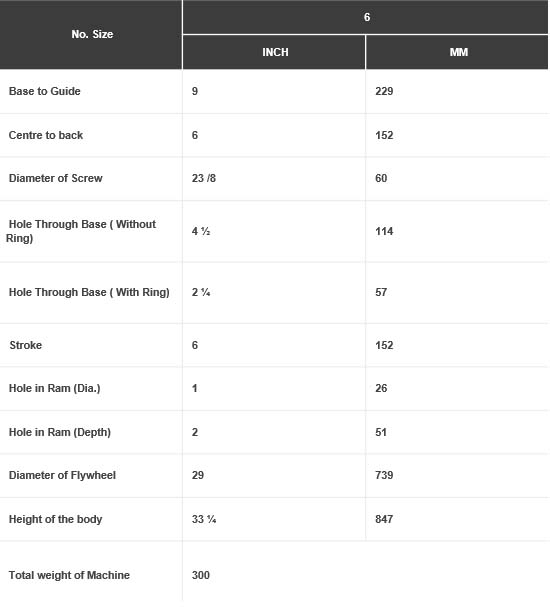Image resolution: width=550 pixels, height=607 pixels.
Task: Select the Diameter of Flywheel label
Action: point(62,475)
